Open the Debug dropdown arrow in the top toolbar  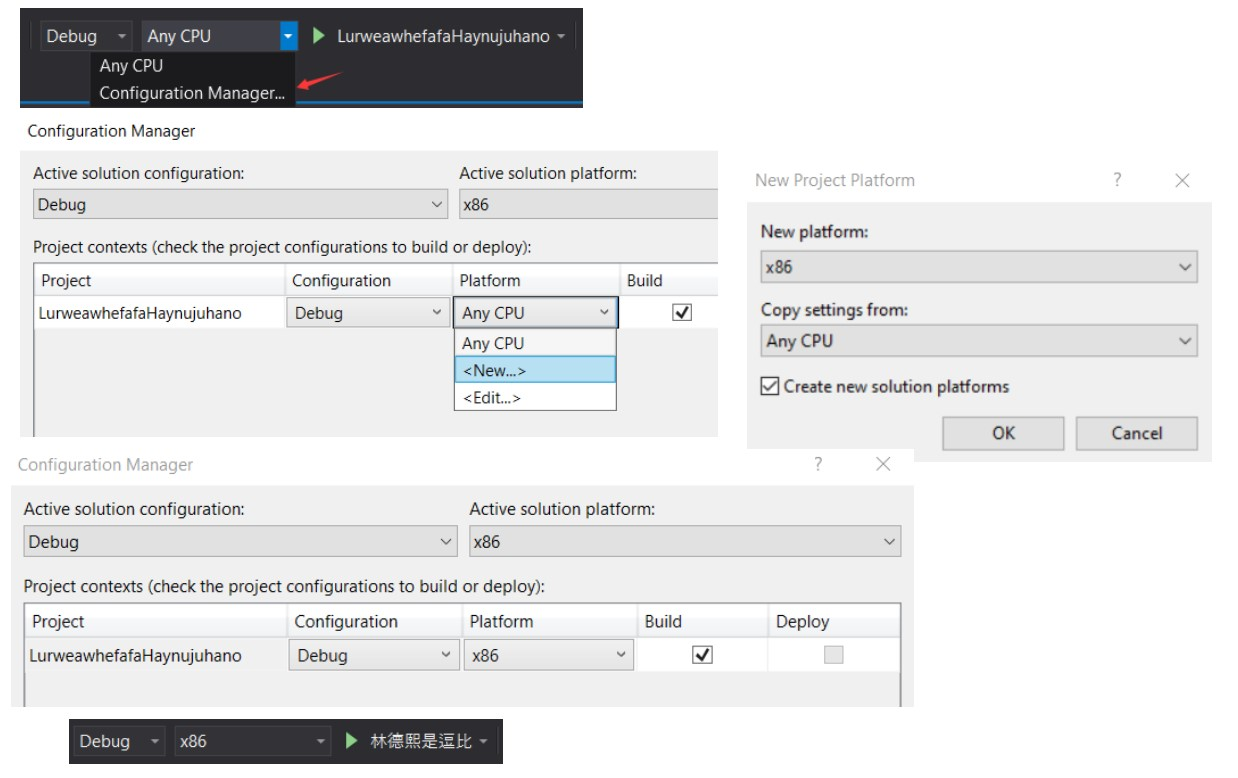tap(122, 36)
